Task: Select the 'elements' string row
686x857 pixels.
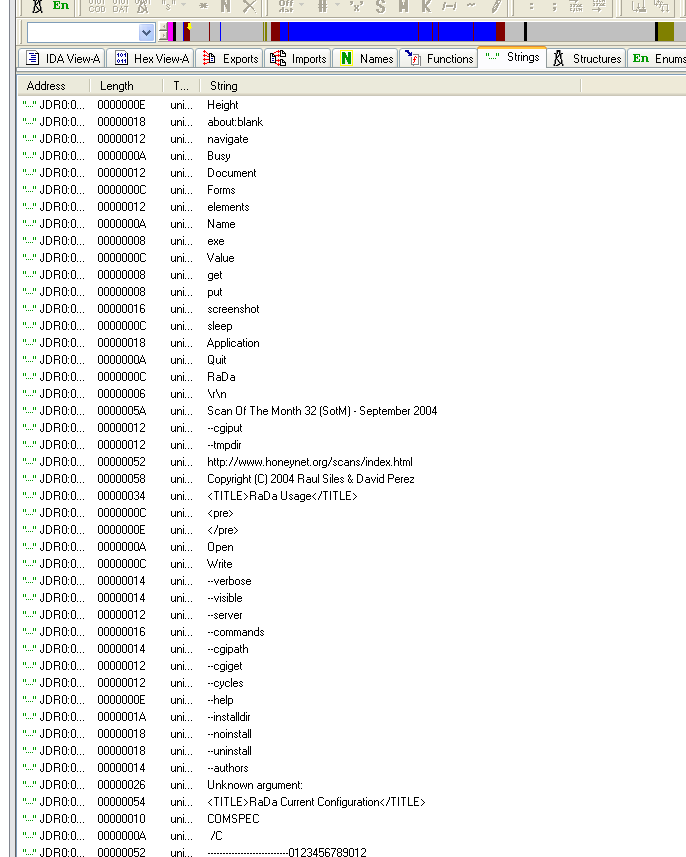Action: point(228,207)
